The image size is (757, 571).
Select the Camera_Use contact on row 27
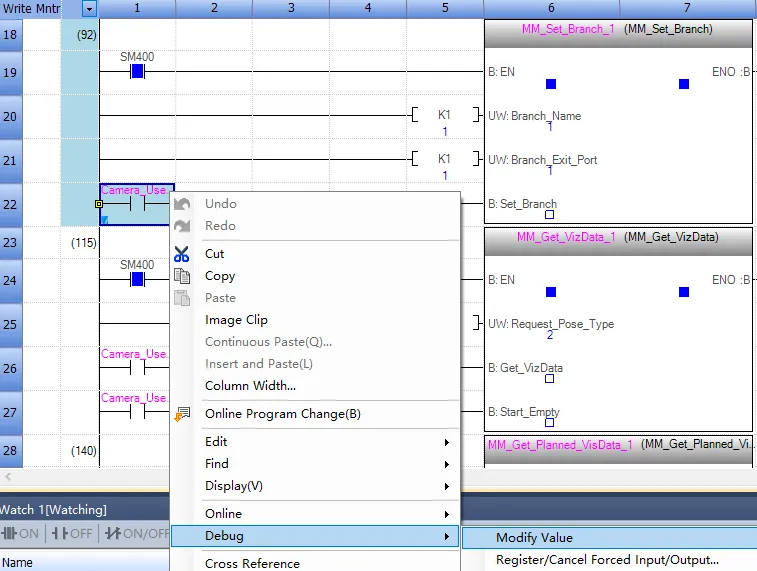click(x=136, y=411)
